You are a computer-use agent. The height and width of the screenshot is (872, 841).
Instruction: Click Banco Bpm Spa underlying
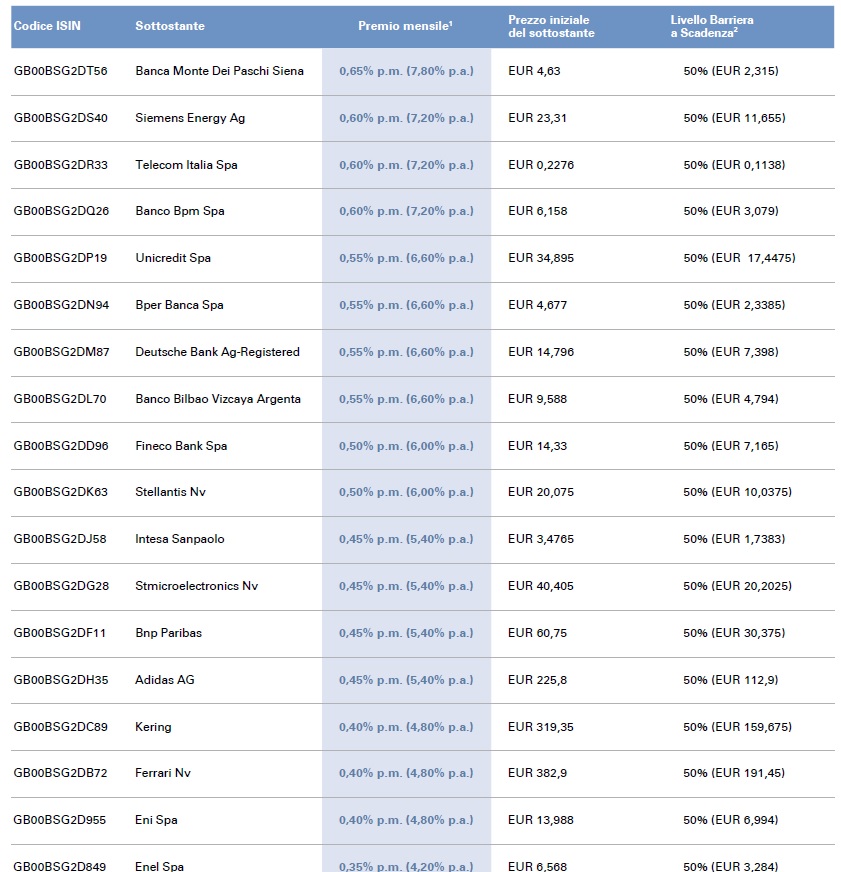click(x=180, y=211)
